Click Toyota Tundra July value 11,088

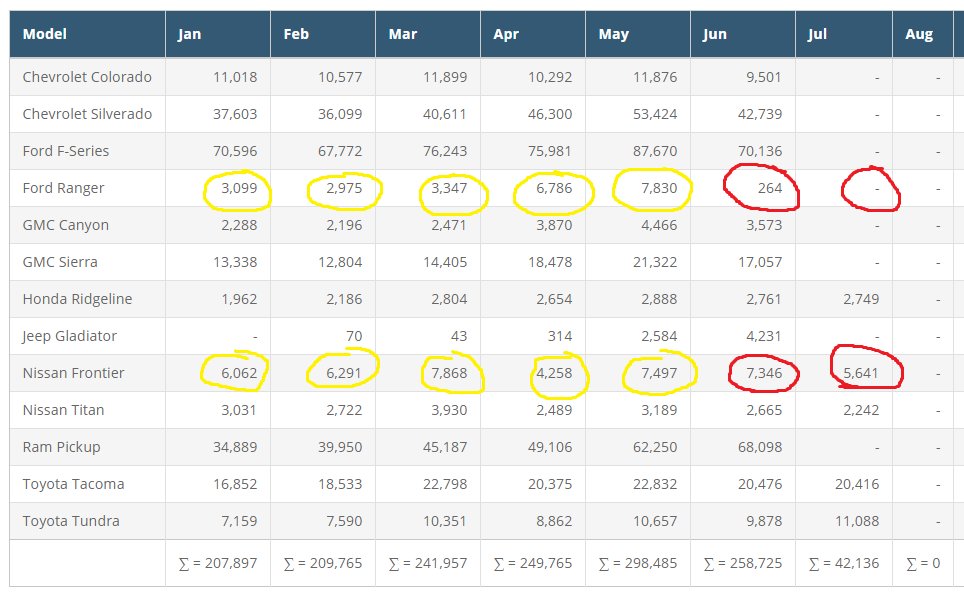(857, 521)
